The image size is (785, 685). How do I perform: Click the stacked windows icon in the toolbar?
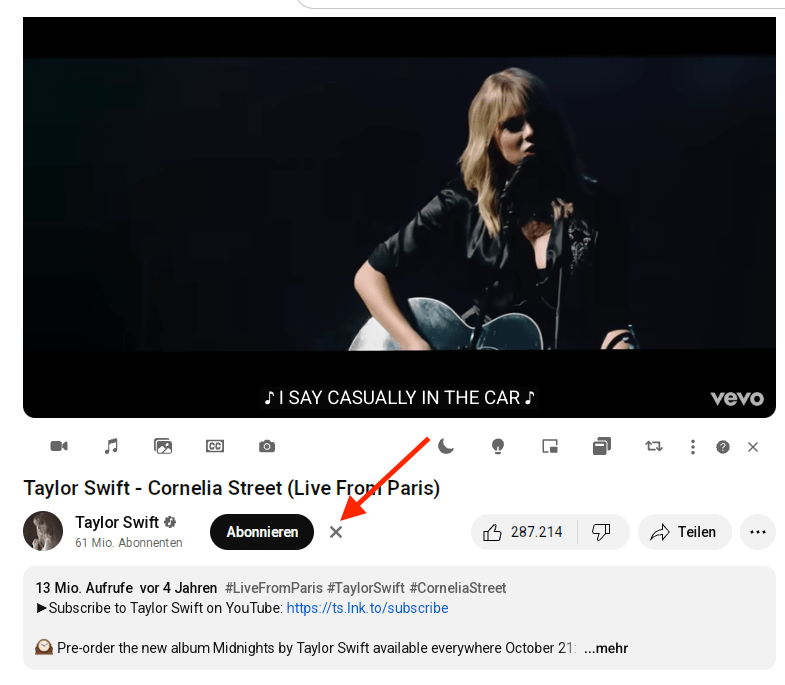coord(602,446)
